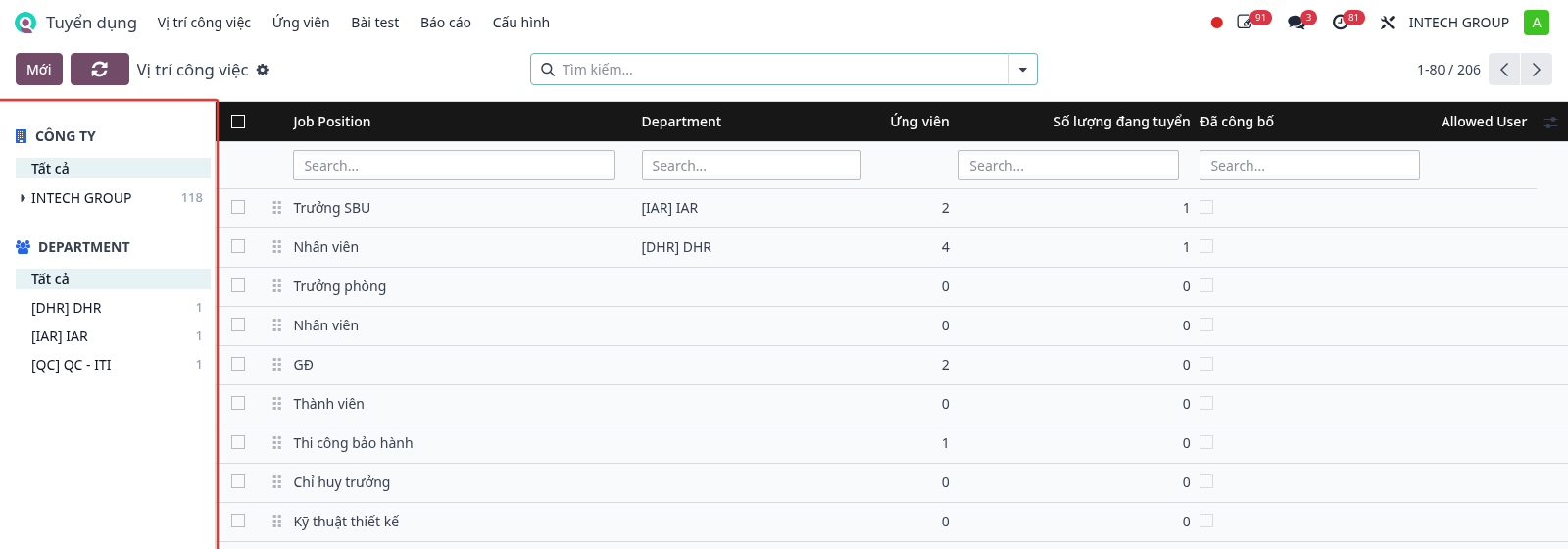Sort by Allowed User column header
The height and width of the screenshot is (549, 1568).
coord(1484,122)
